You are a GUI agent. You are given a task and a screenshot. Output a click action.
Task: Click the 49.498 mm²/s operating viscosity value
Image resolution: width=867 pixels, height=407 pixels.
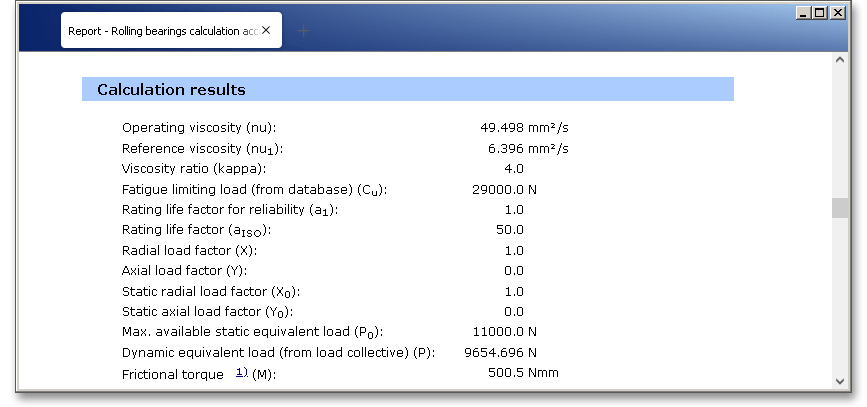524,128
